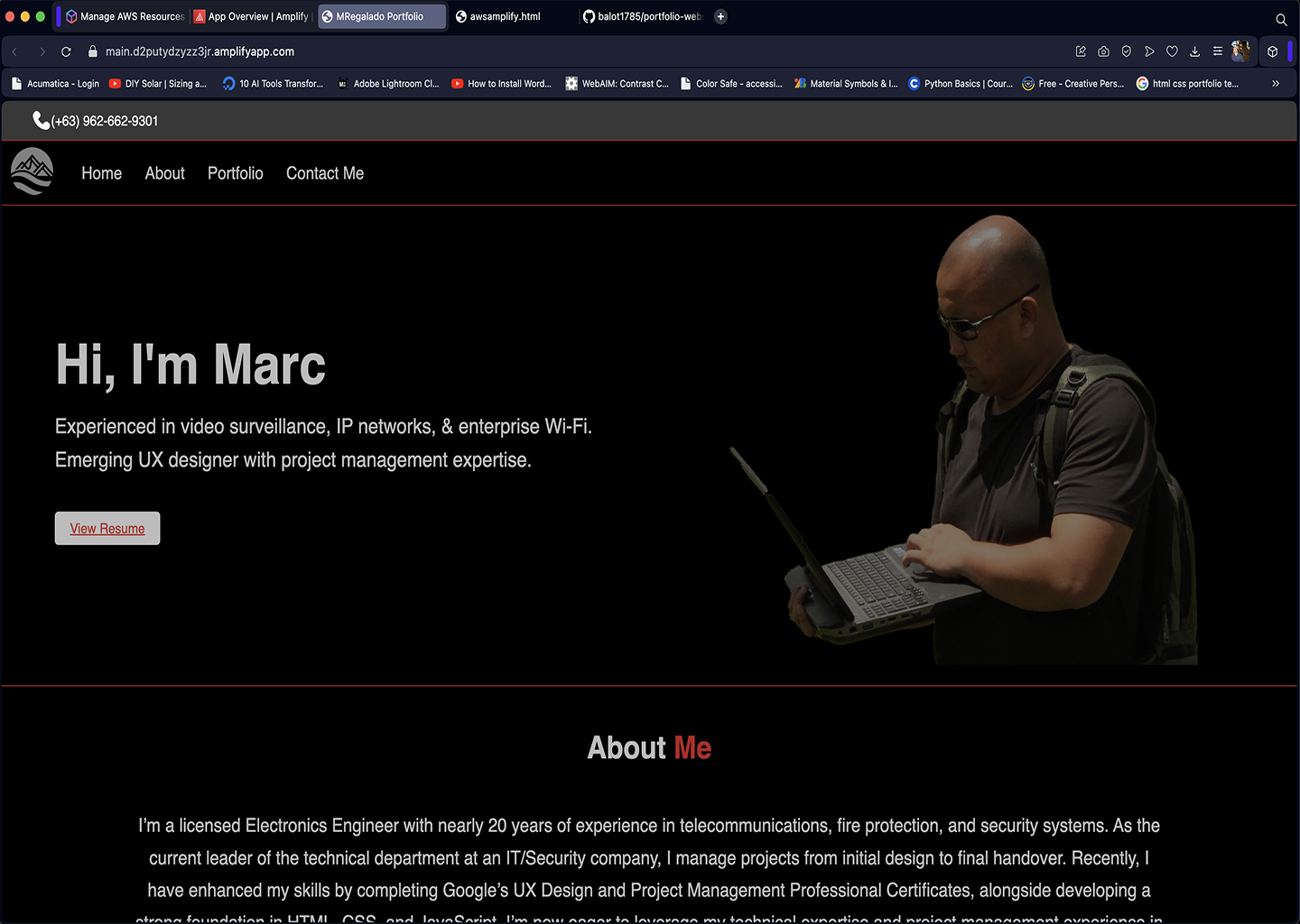Open the extensions cube icon
1300x924 pixels.
coord(1273,51)
